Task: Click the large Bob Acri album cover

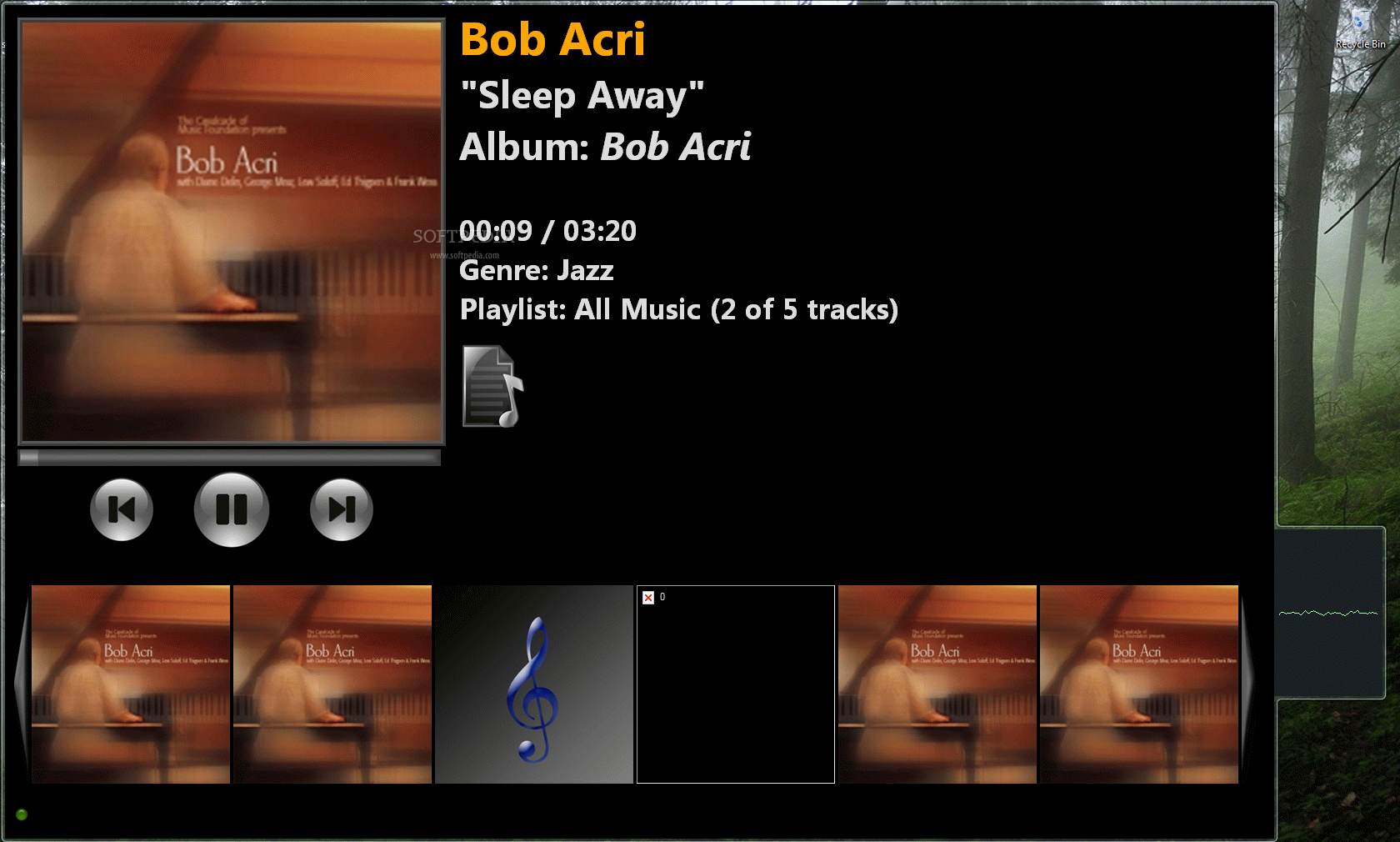Action: click(232, 232)
